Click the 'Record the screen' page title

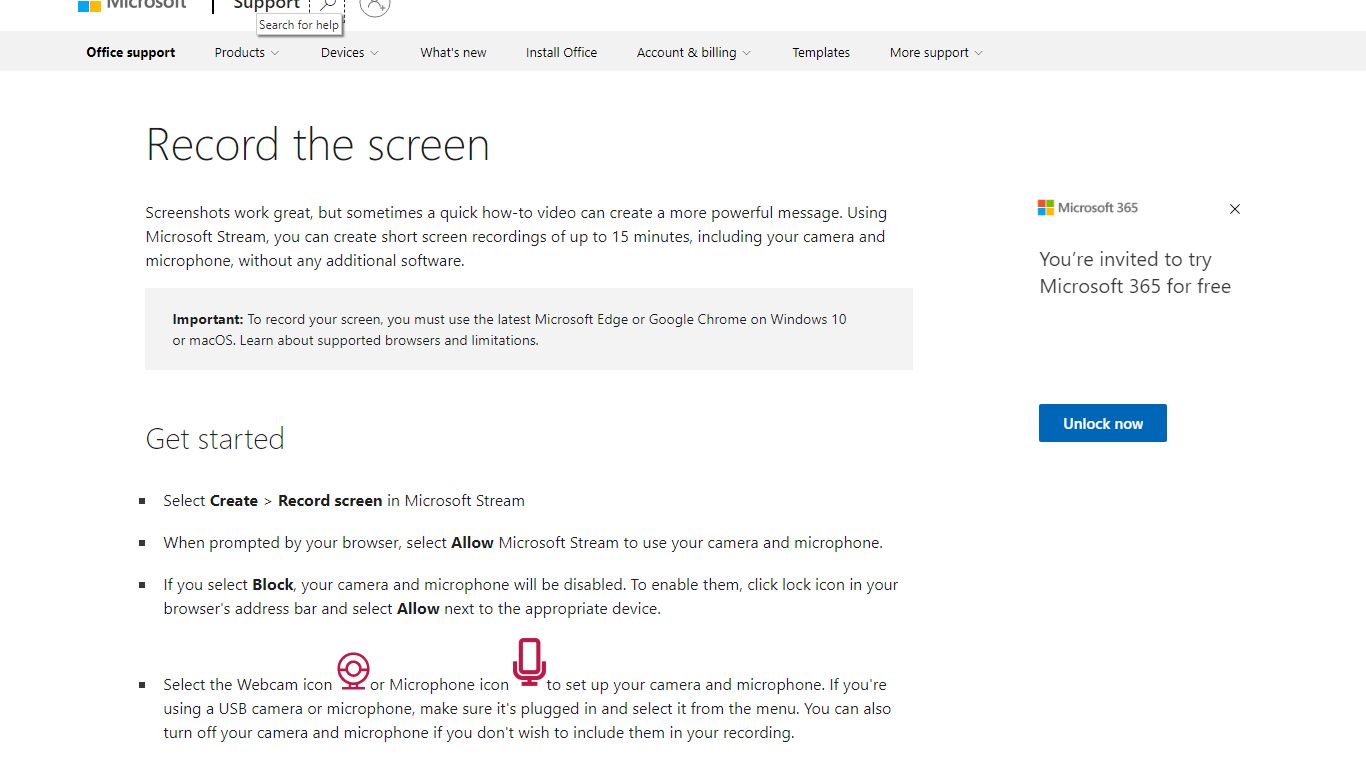318,145
